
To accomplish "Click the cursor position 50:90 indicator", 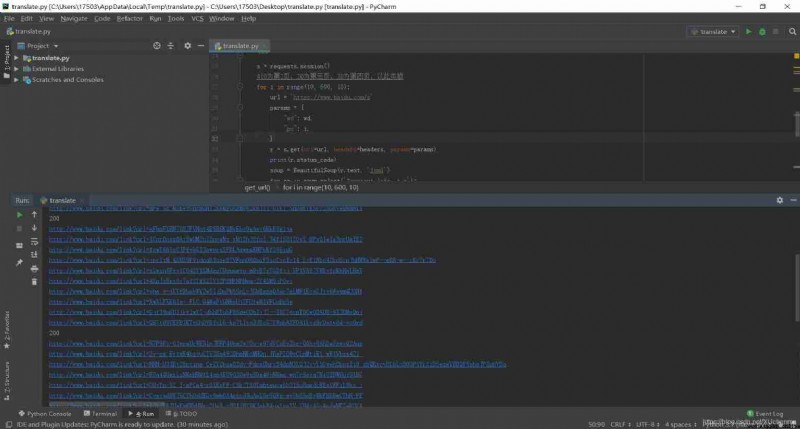I will tap(596, 424).
